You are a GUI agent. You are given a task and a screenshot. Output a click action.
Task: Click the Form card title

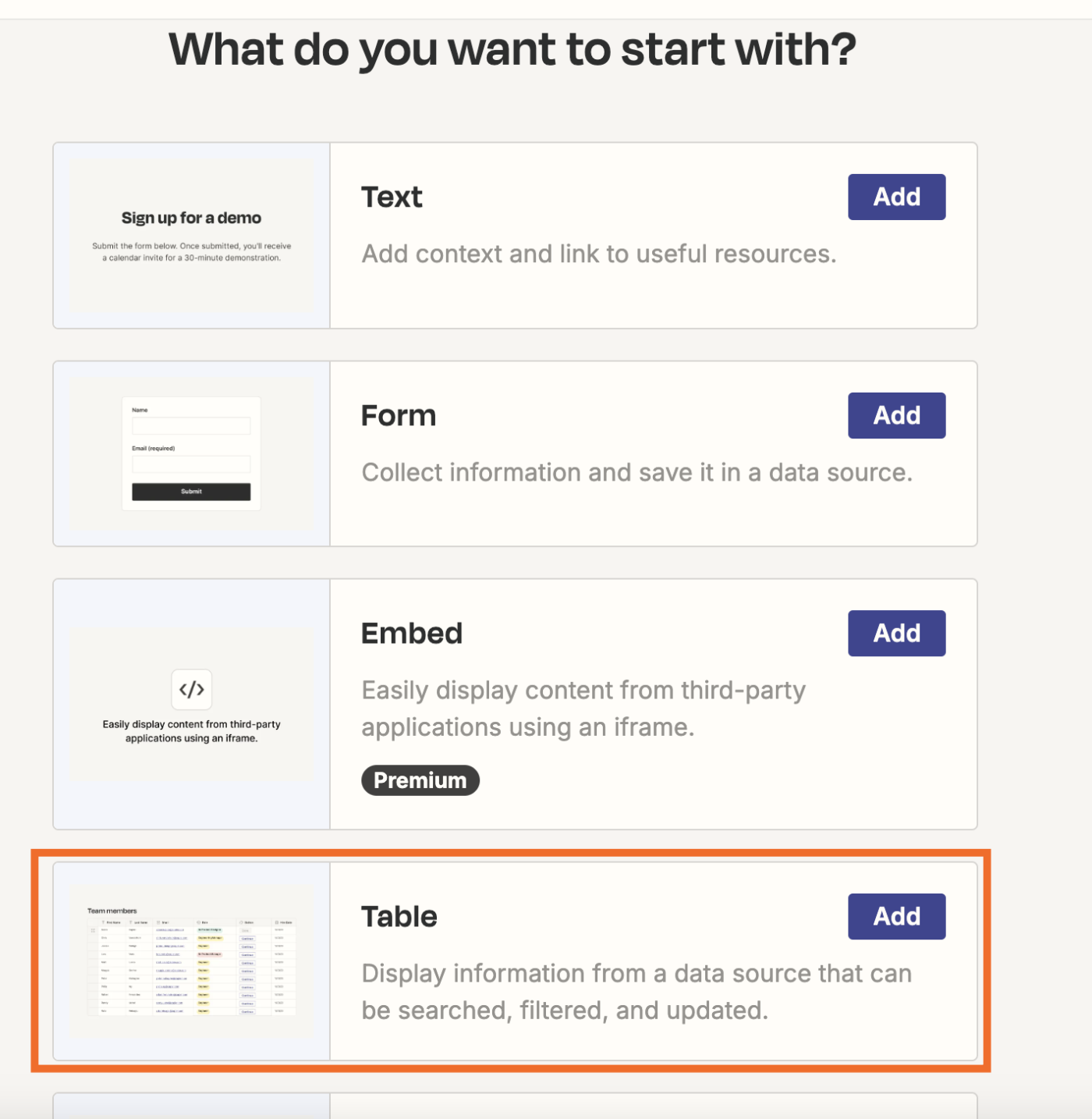pos(399,416)
